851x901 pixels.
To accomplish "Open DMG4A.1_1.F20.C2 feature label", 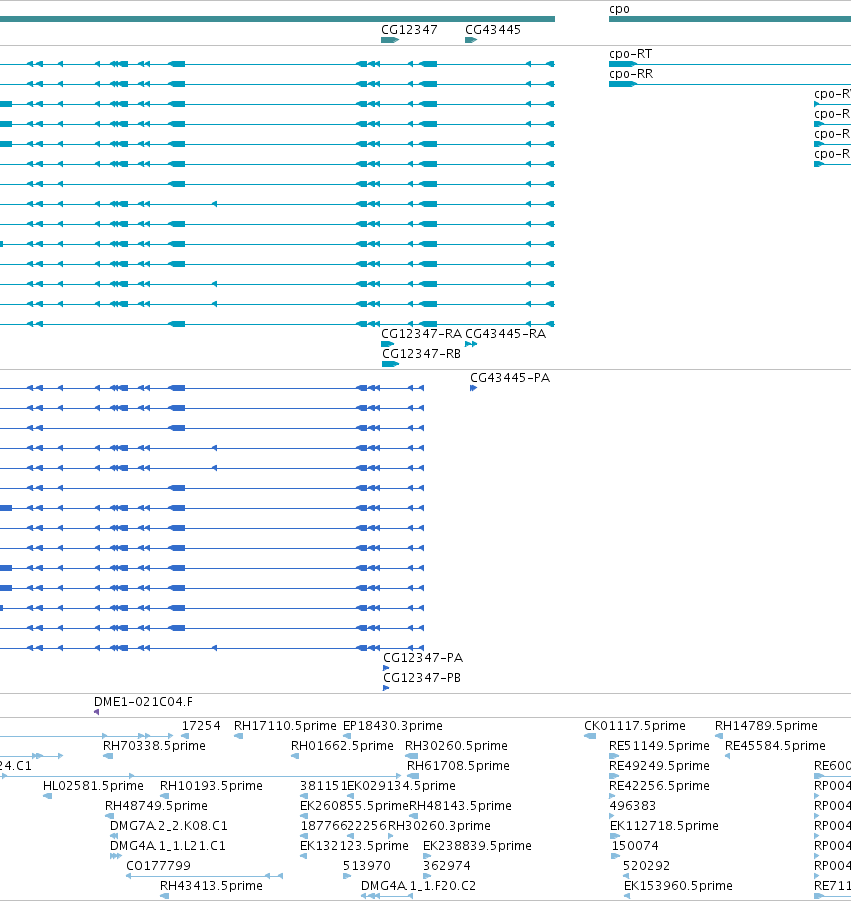I will (x=418, y=886).
